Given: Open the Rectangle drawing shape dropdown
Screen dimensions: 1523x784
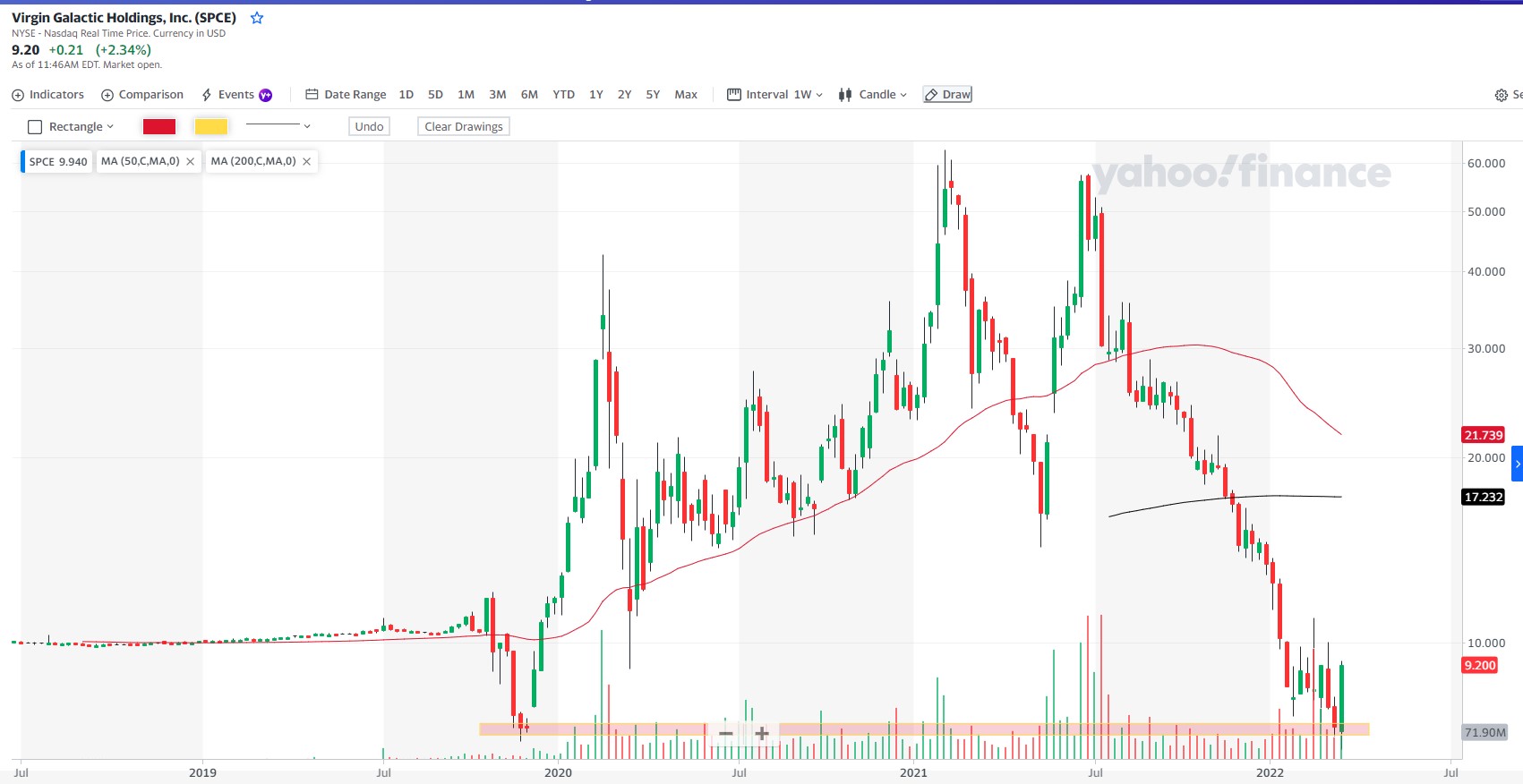Looking at the screenshot, I should [72, 127].
